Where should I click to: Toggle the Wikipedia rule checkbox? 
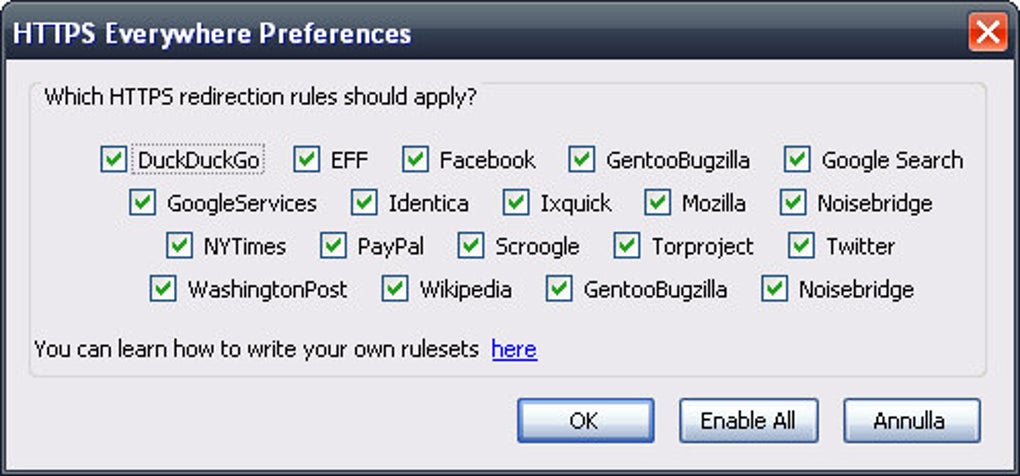coord(395,290)
